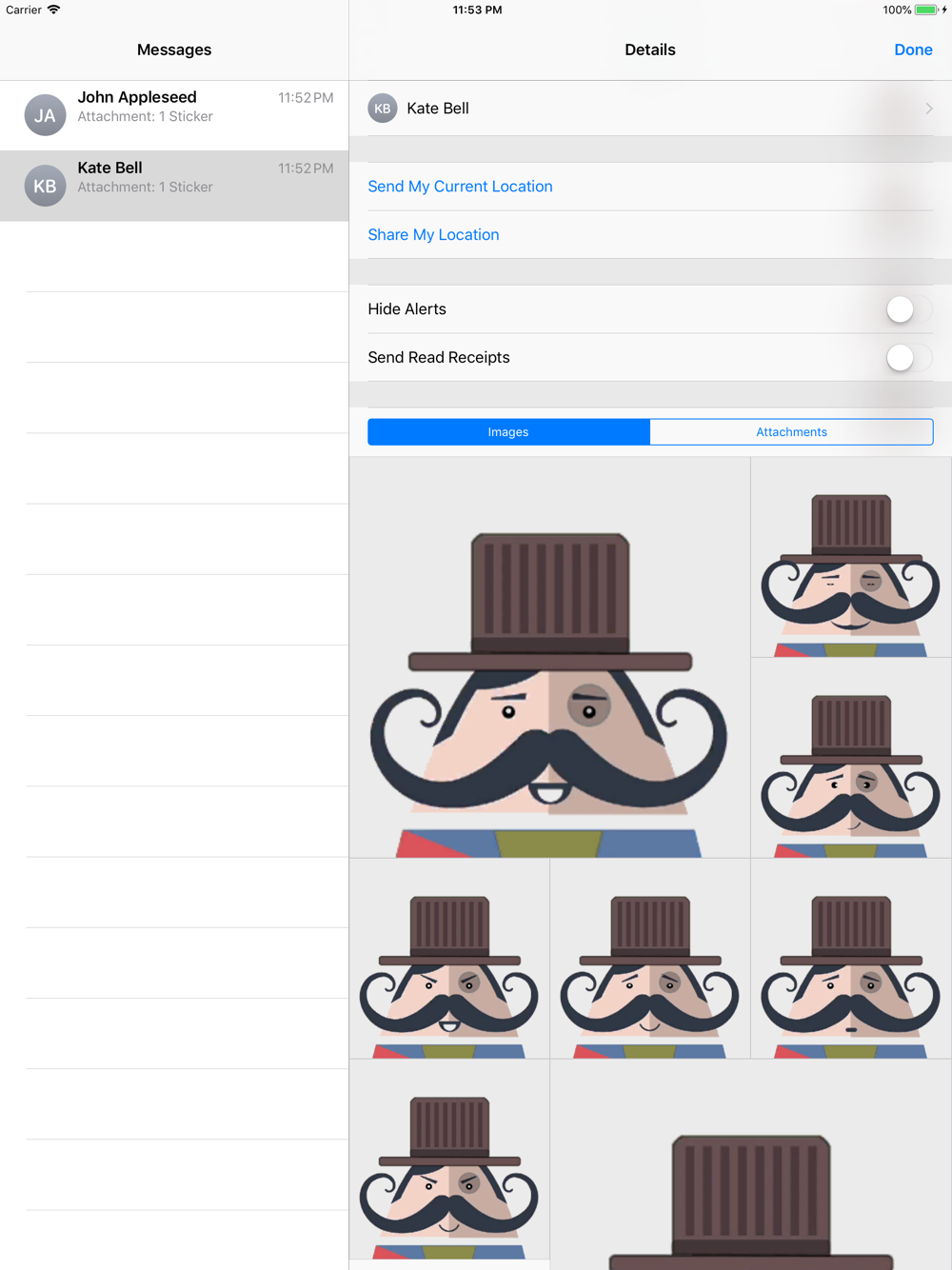Select Kate Bell conversation in list
The image size is (952, 1270).
(174, 186)
